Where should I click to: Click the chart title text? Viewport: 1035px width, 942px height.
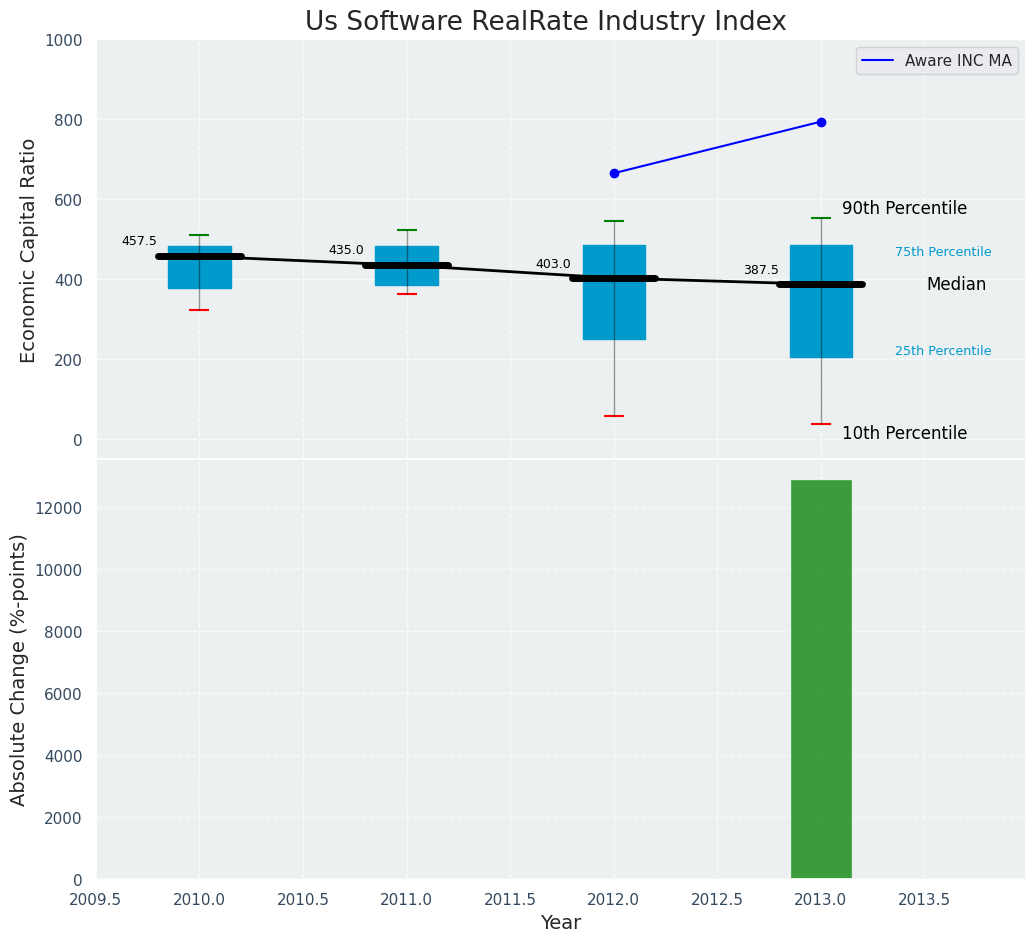click(545, 22)
